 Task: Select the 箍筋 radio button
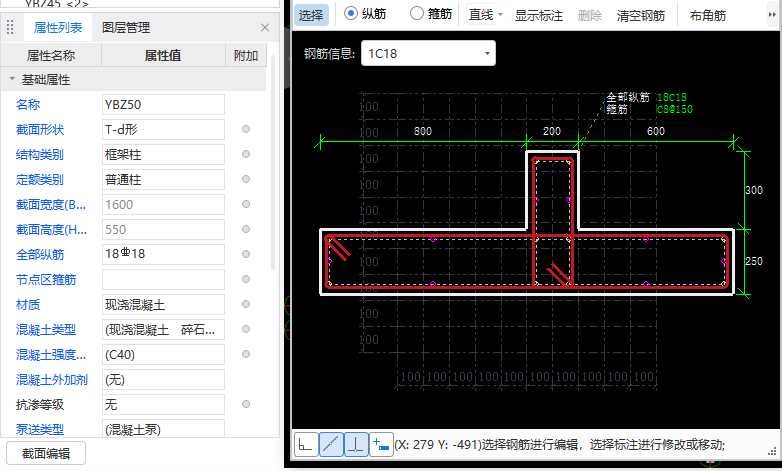[x=417, y=13]
